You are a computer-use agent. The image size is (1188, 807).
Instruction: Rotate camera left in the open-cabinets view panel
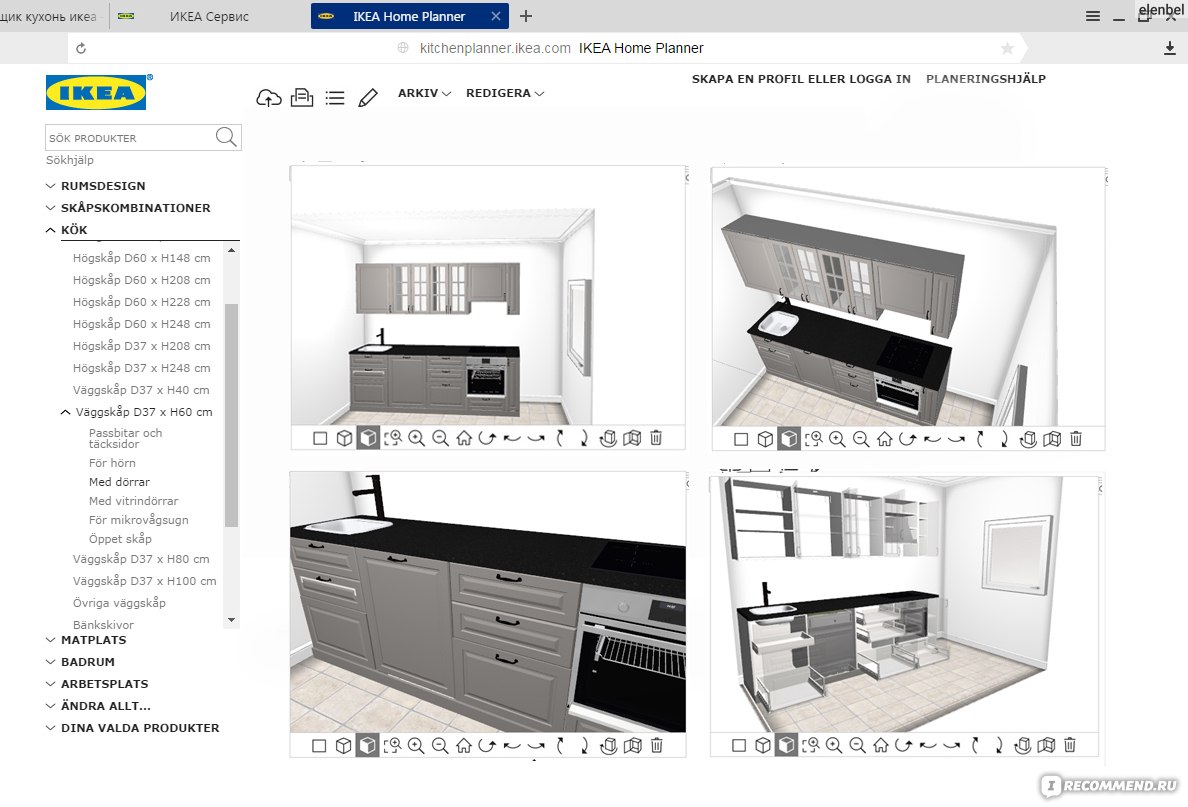tap(928, 746)
